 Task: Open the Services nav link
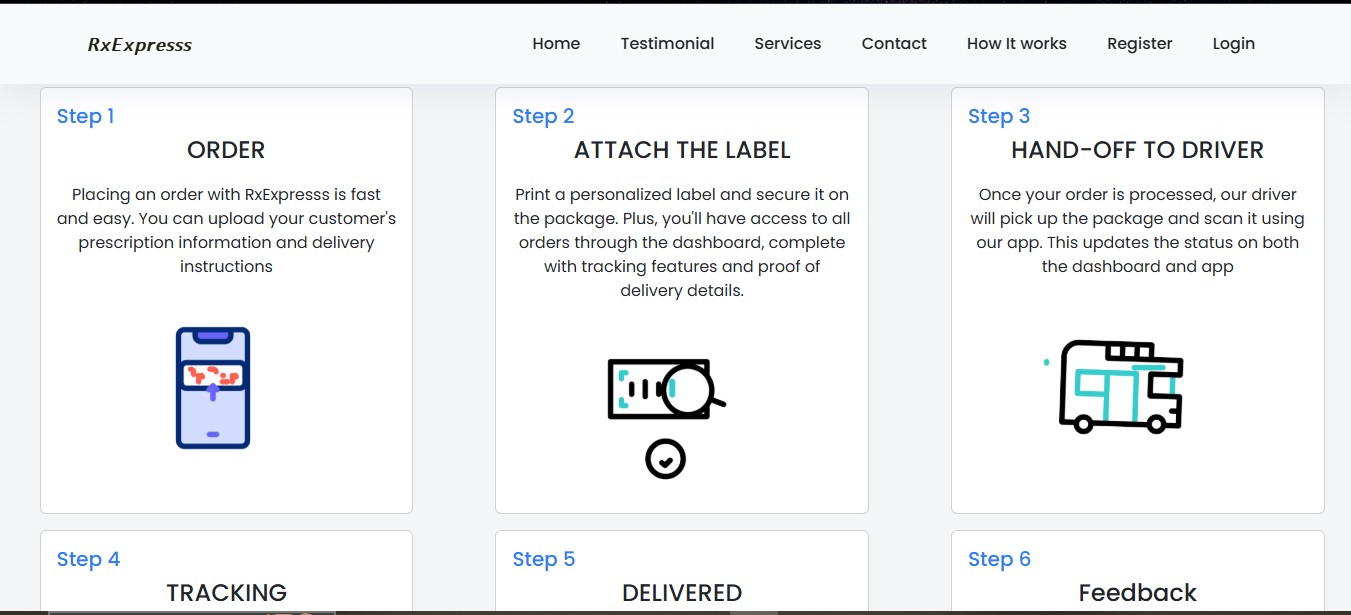click(x=788, y=44)
